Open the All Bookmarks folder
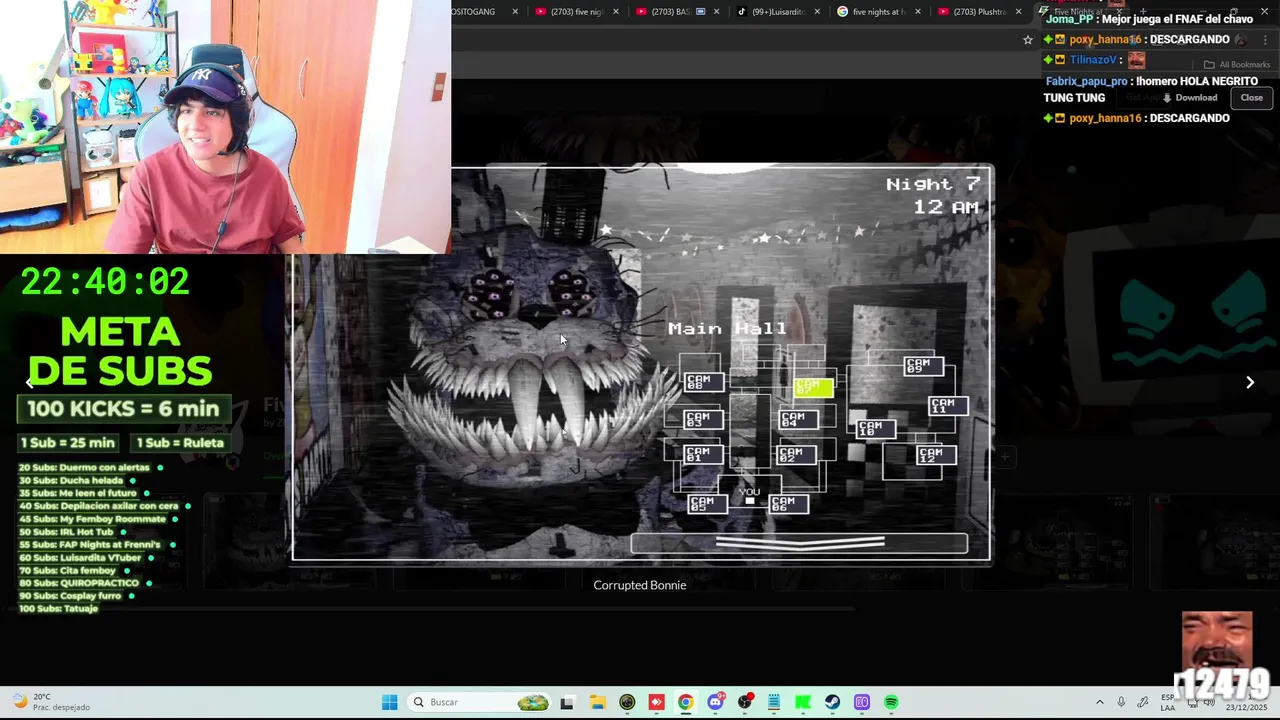Viewport: 1280px width, 720px height. [1237, 64]
